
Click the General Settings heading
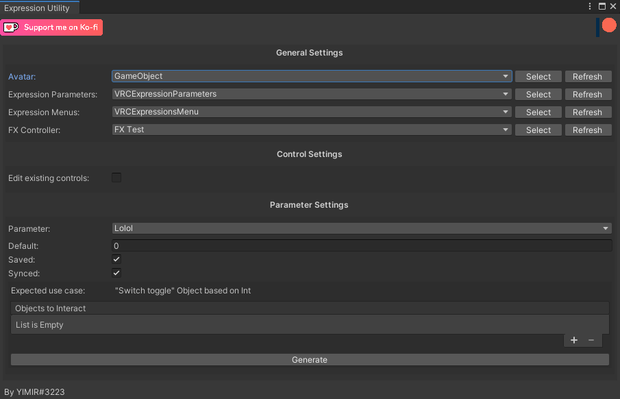(309, 53)
